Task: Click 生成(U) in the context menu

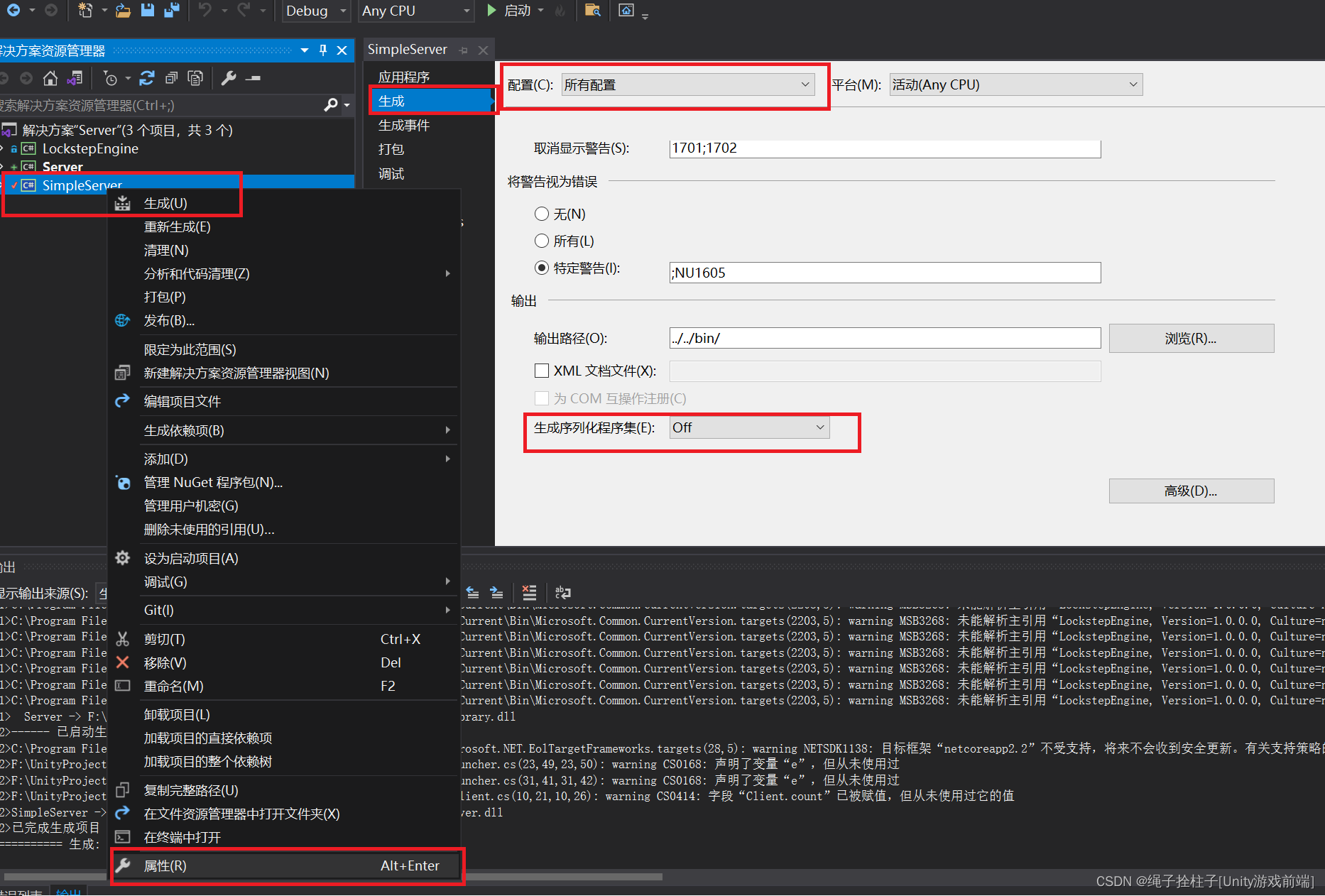Action: point(284,203)
